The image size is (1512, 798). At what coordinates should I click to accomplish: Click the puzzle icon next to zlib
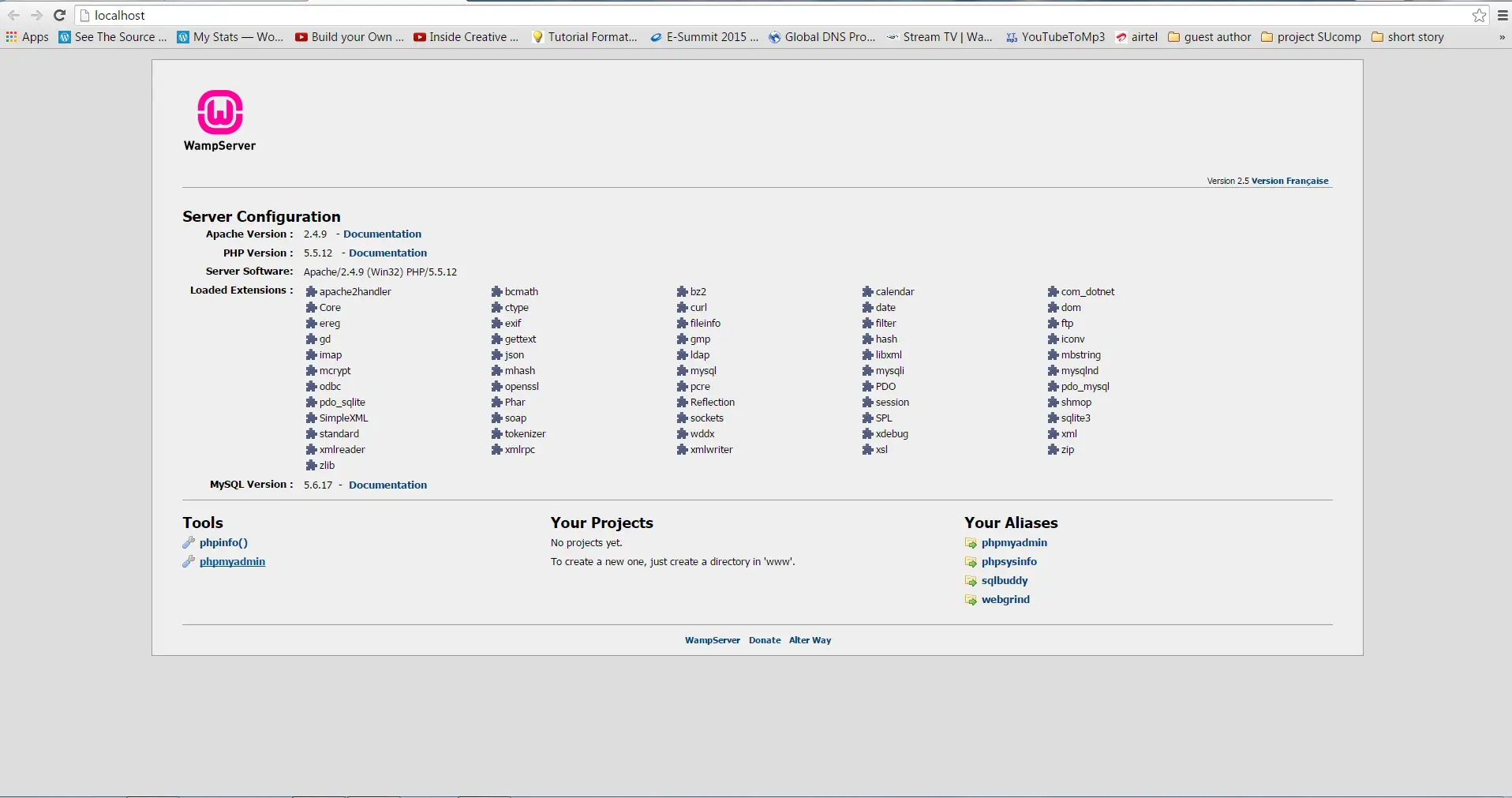[311, 465]
